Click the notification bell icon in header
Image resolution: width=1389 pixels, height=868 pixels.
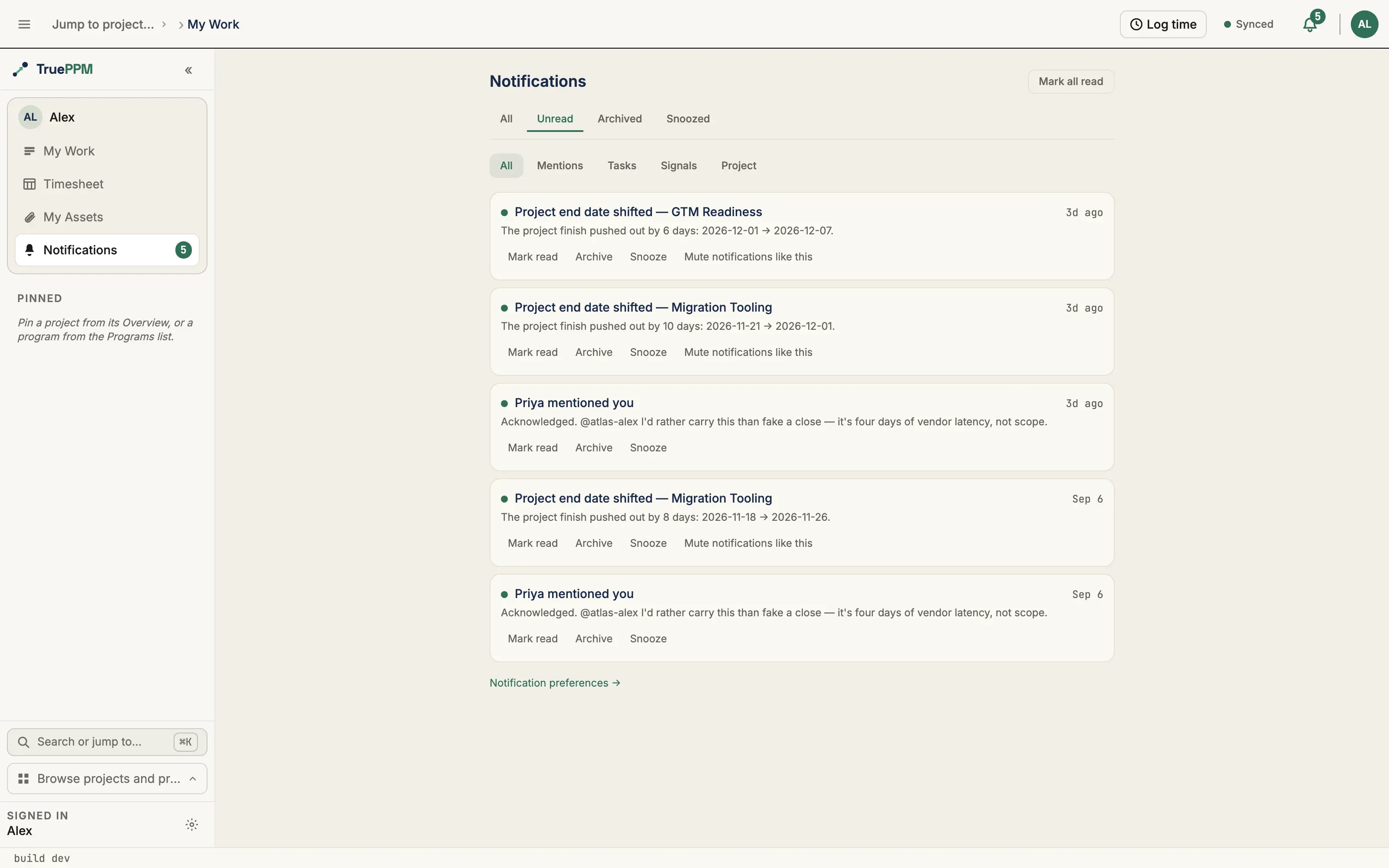click(x=1310, y=24)
